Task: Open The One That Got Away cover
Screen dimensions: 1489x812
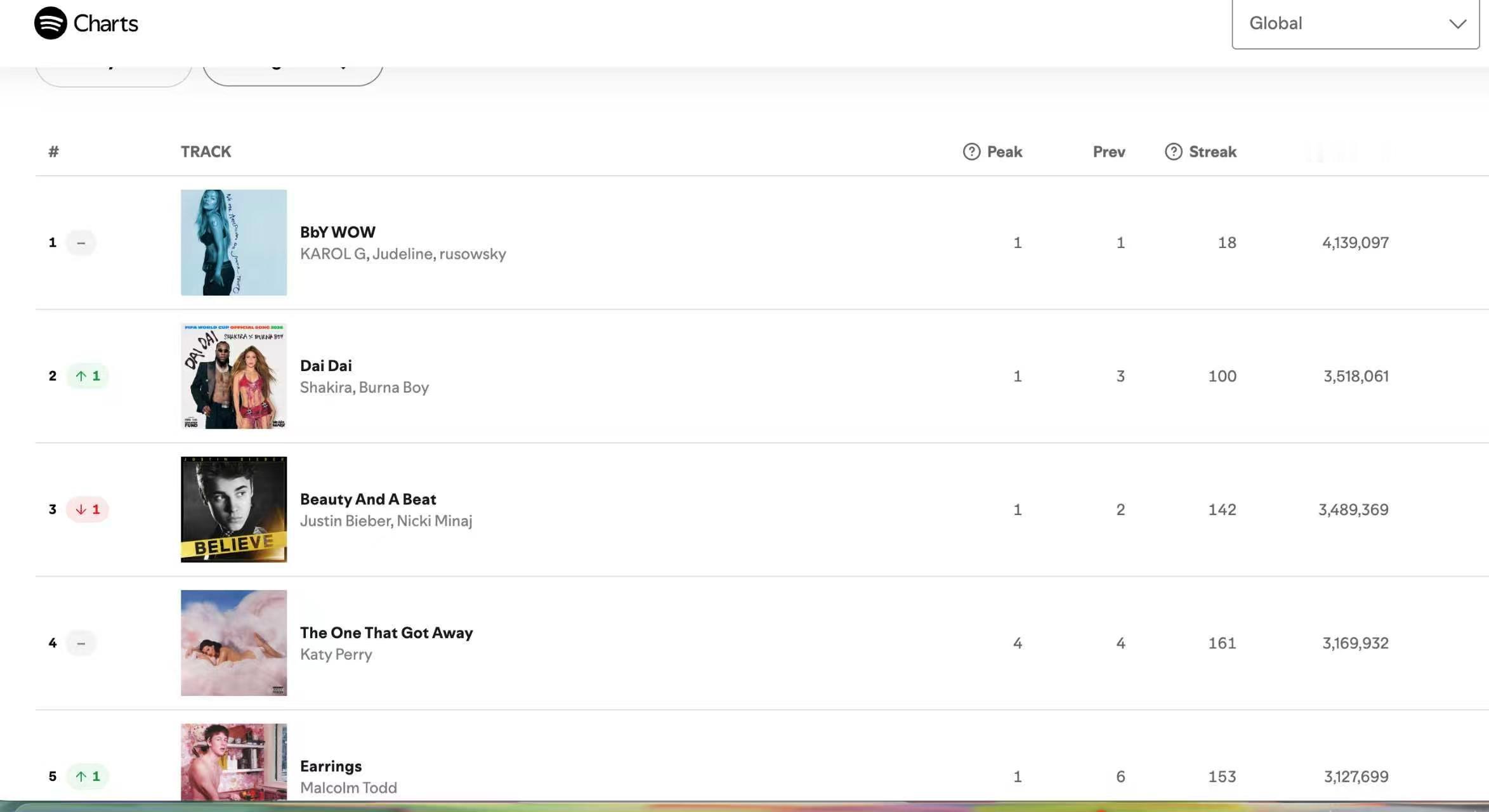Action: coord(233,643)
